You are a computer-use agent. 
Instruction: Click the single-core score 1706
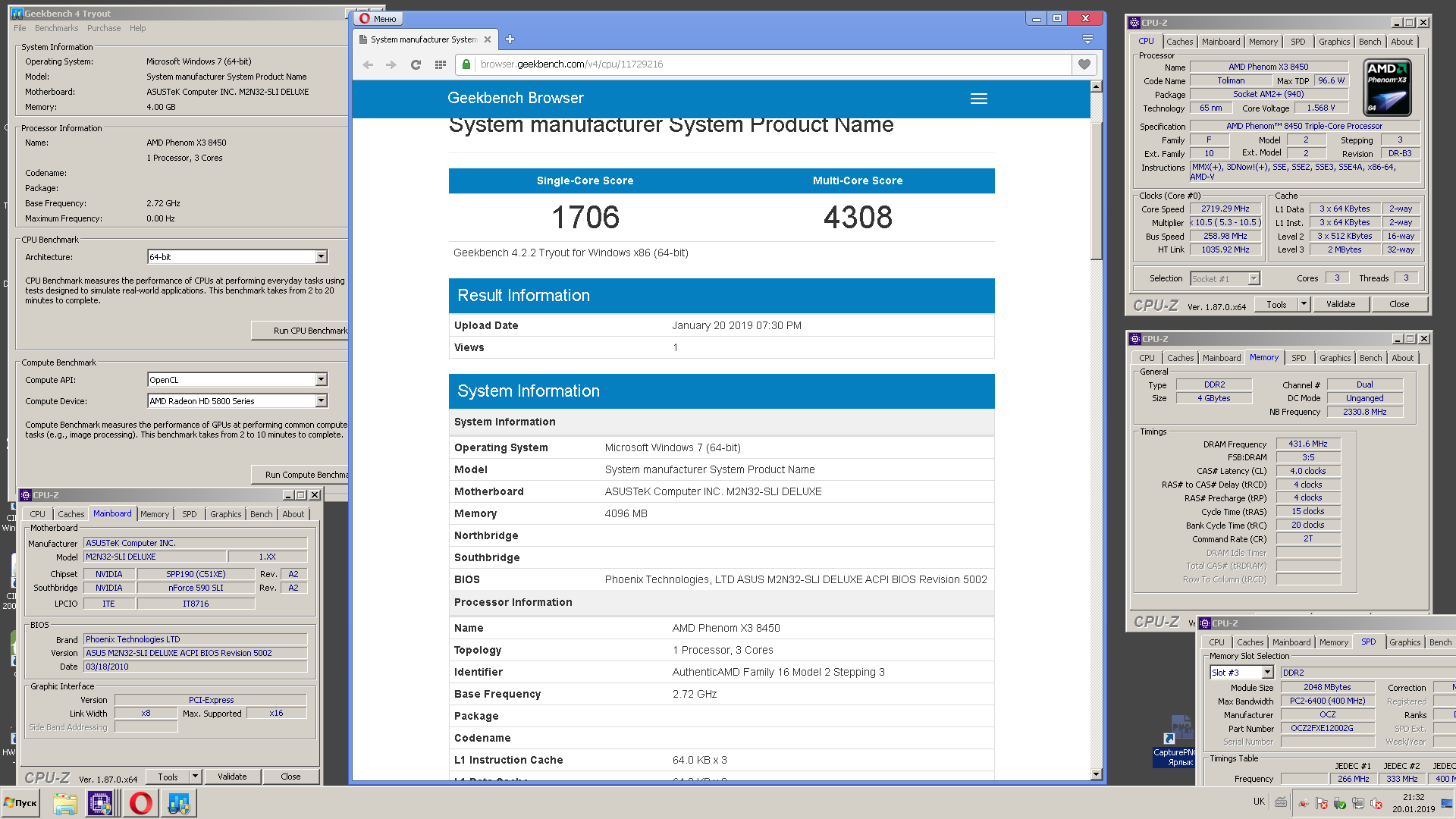coord(585,218)
